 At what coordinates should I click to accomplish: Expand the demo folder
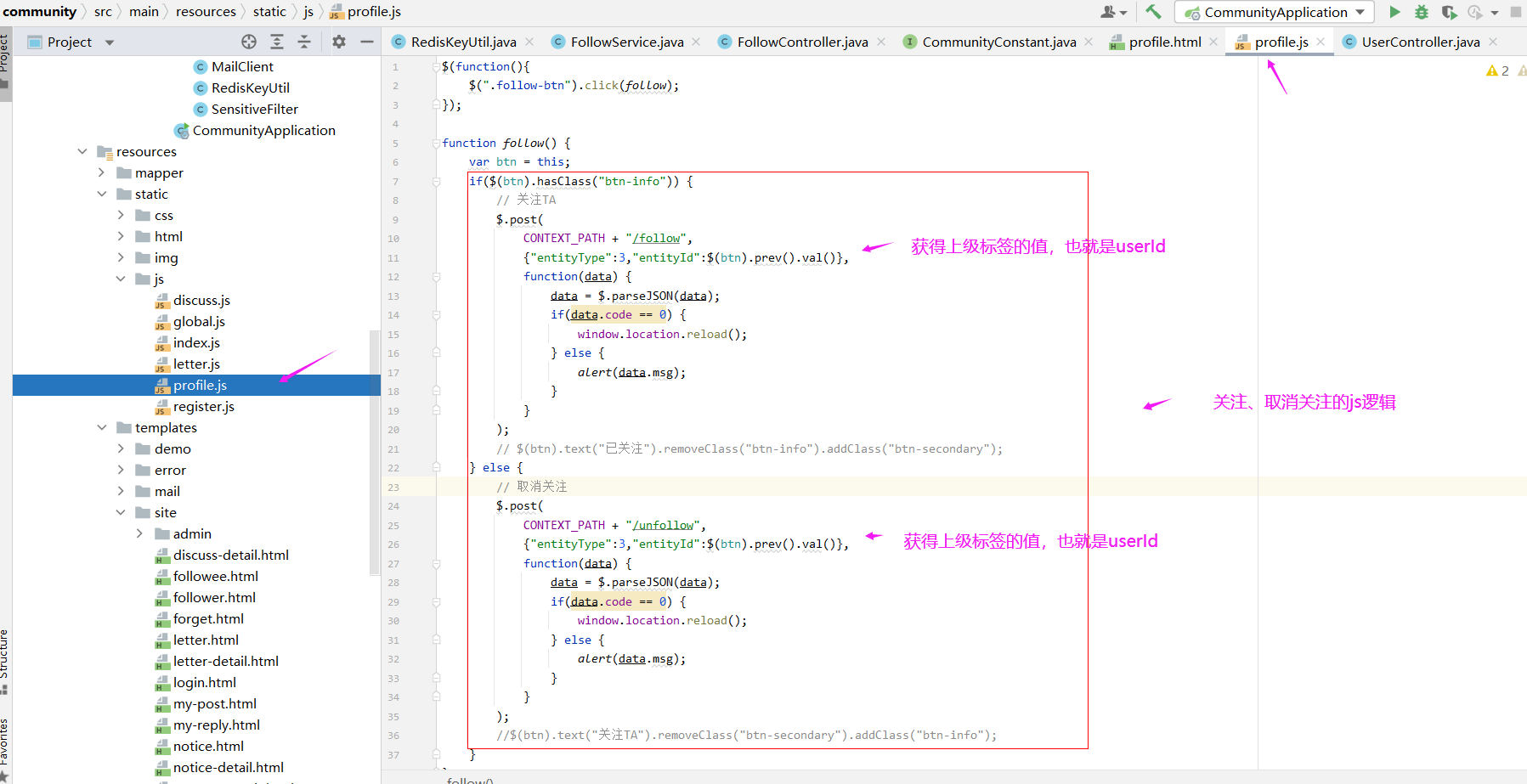(121, 448)
